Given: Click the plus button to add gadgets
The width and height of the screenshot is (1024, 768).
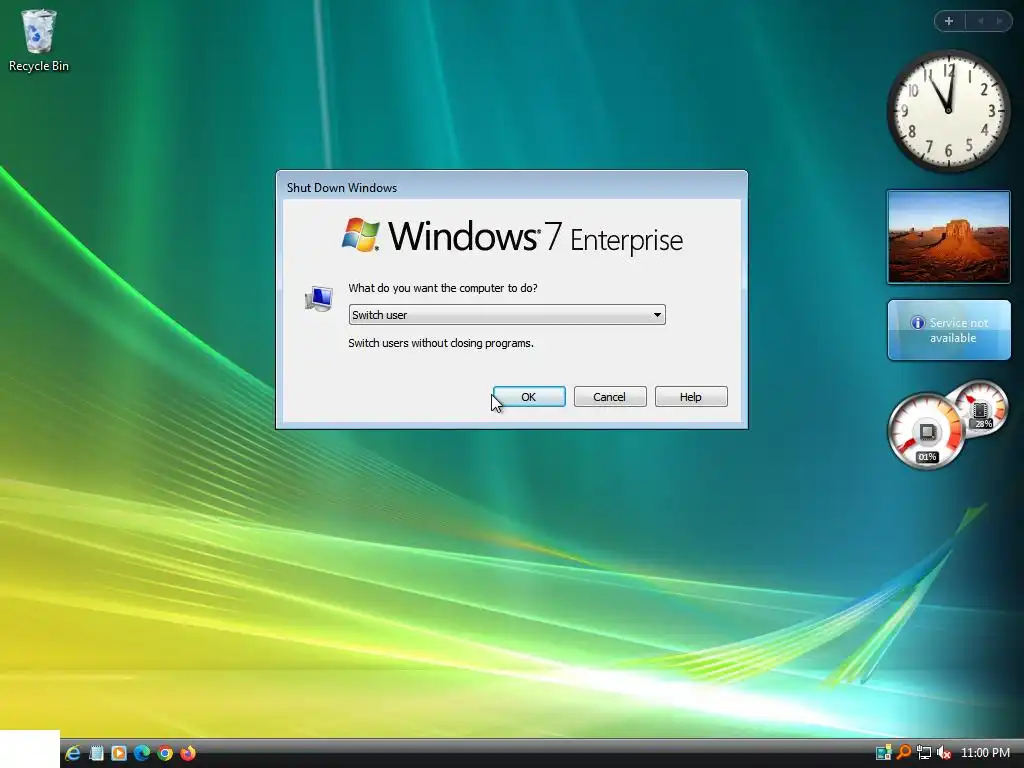Looking at the screenshot, I should 949,21.
